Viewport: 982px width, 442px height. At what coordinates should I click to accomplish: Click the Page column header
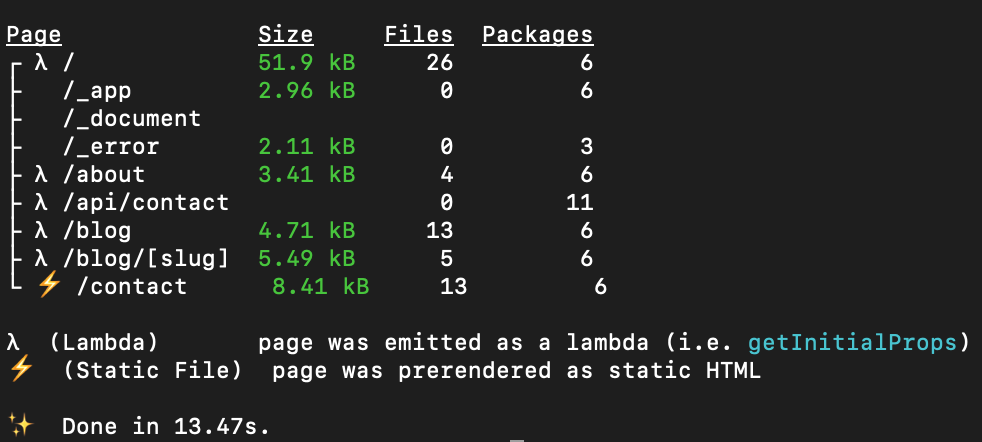[x=34, y=35]
